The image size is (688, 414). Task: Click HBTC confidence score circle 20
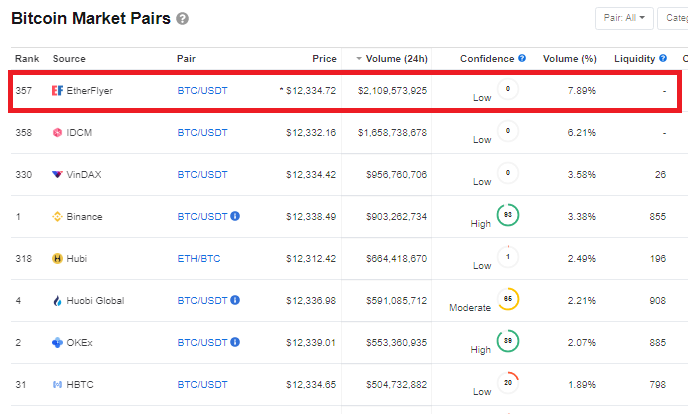coord(508,383)
